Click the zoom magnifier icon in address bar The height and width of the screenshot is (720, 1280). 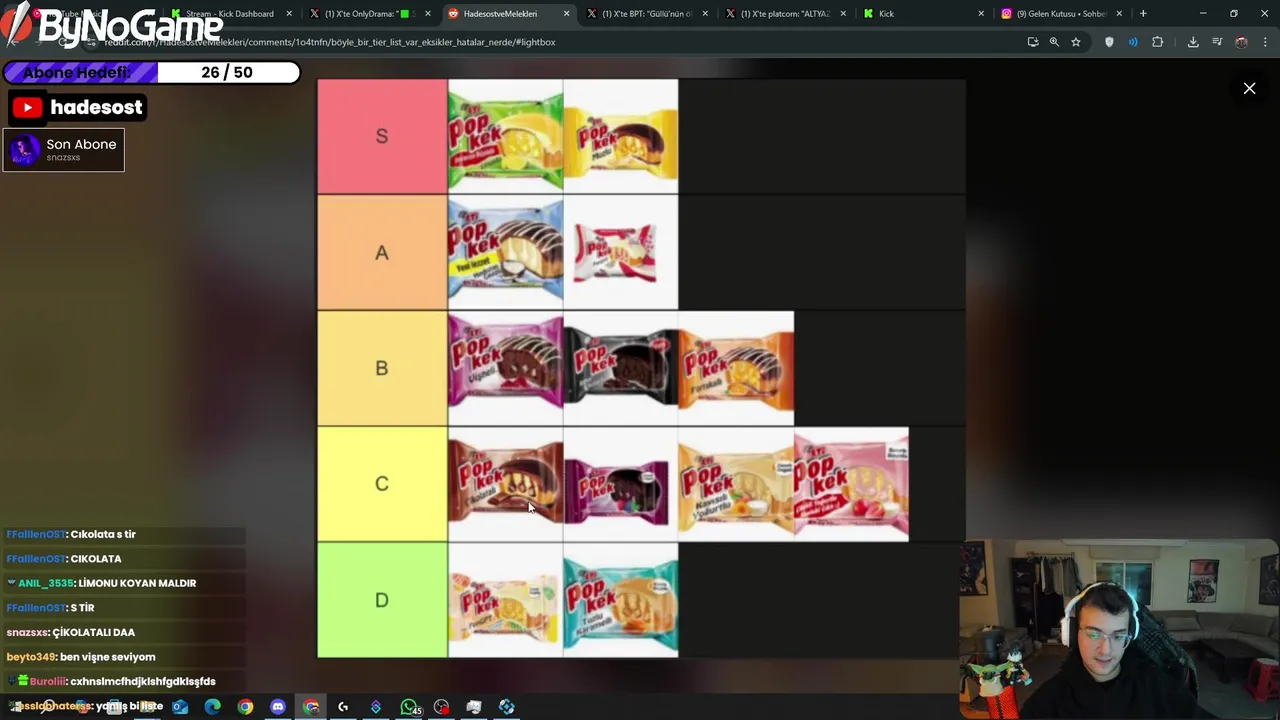tap(1054, 42)
